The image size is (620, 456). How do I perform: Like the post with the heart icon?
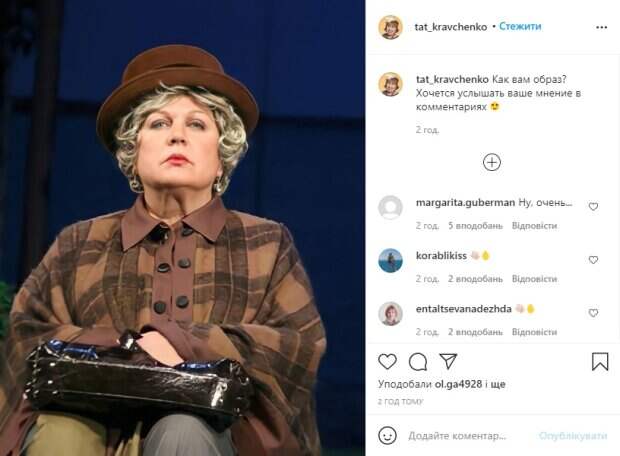coord(388,361)
